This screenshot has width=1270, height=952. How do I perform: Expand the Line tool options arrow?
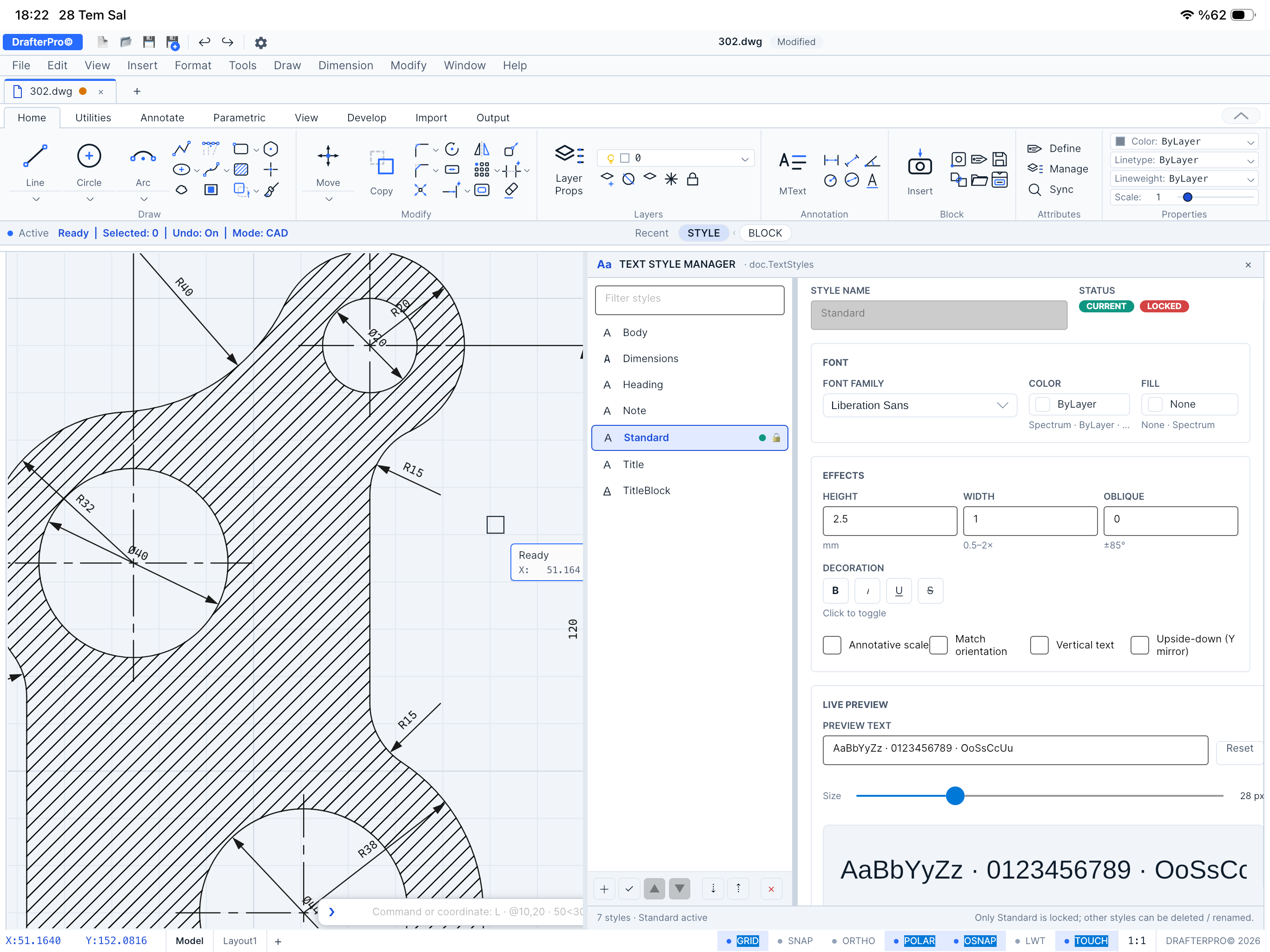click(x=36, y=198)
